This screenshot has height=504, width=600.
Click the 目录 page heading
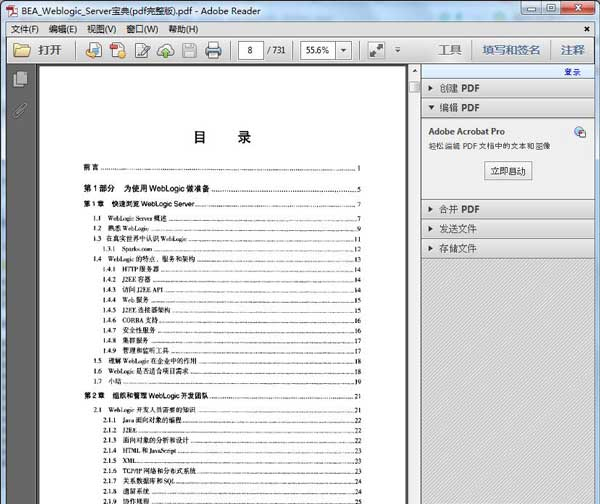click(222, 137)
